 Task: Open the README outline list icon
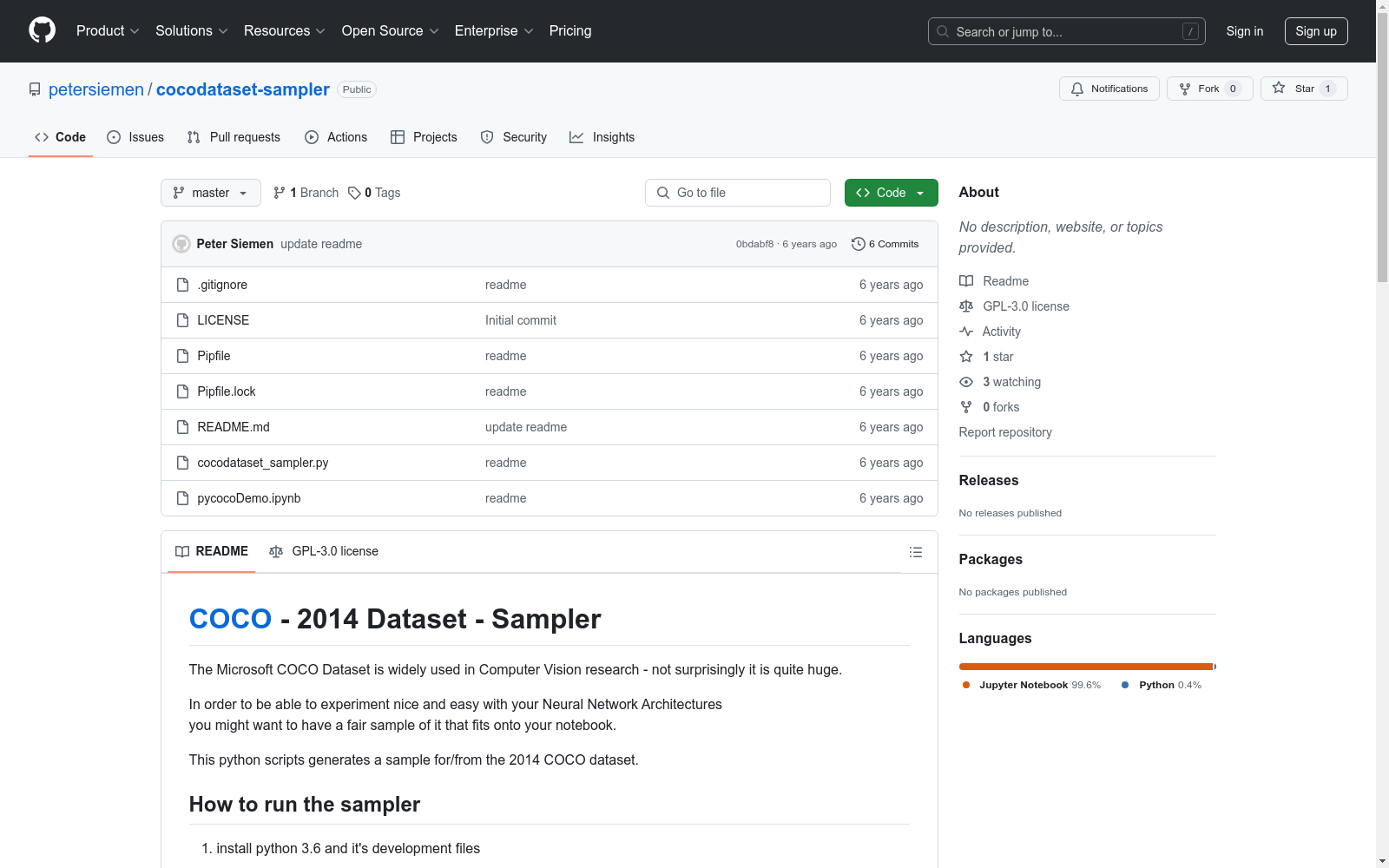coord(915,552)
